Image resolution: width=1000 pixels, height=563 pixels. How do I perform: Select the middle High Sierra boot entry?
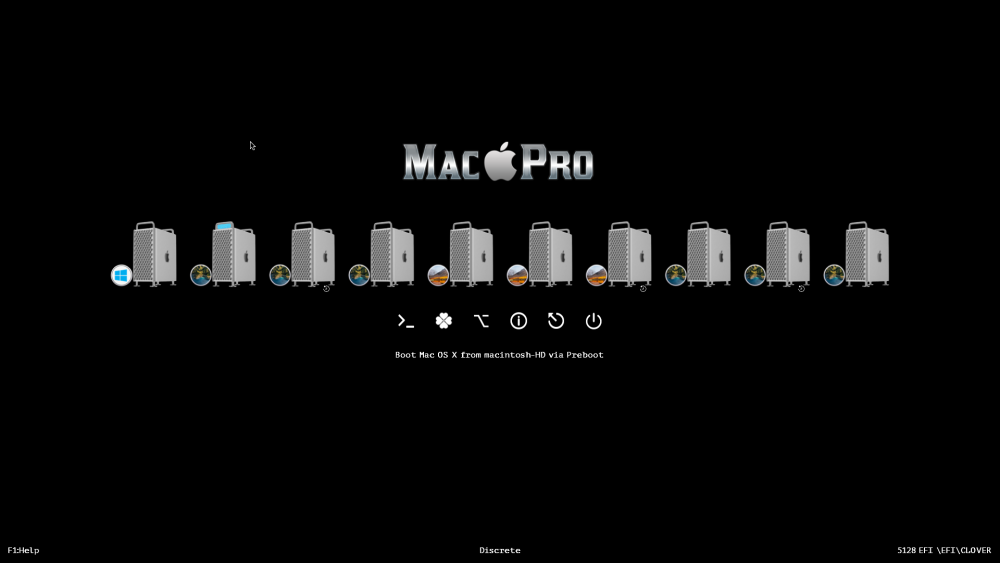(540, 254)
